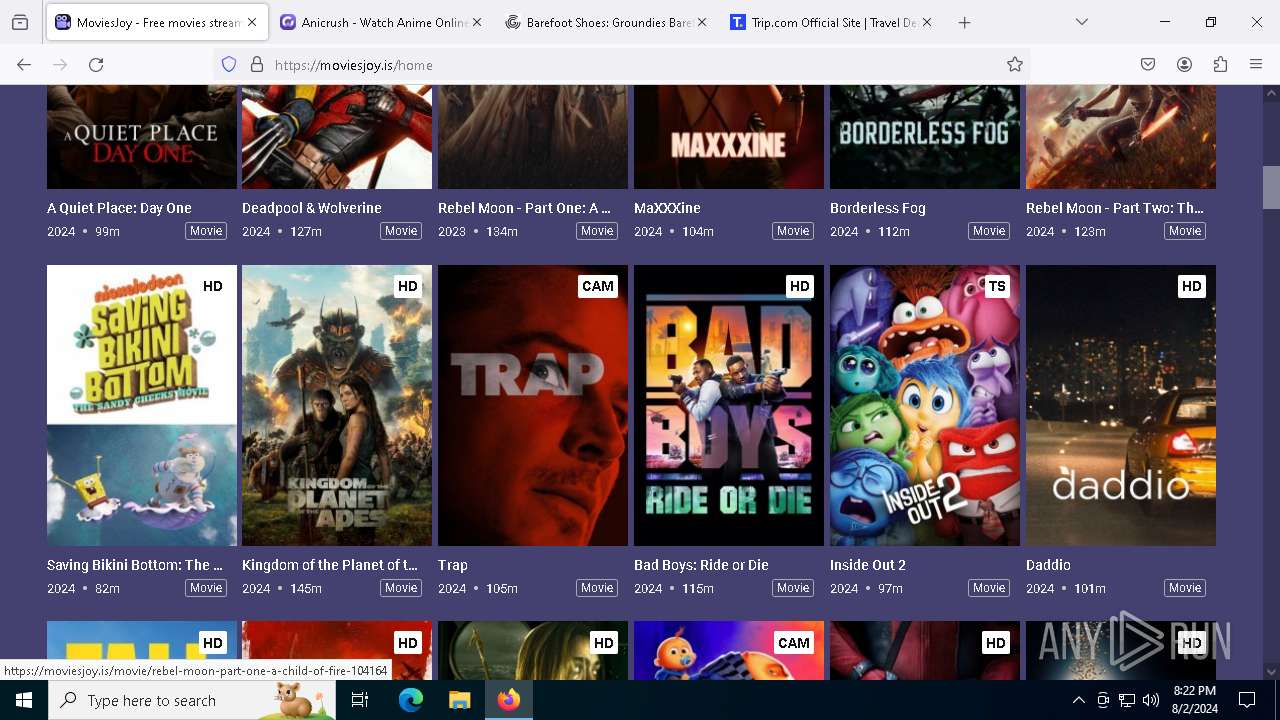
Task: Open Rebel Moon - Part One title link
Action: tap(524, 208)
